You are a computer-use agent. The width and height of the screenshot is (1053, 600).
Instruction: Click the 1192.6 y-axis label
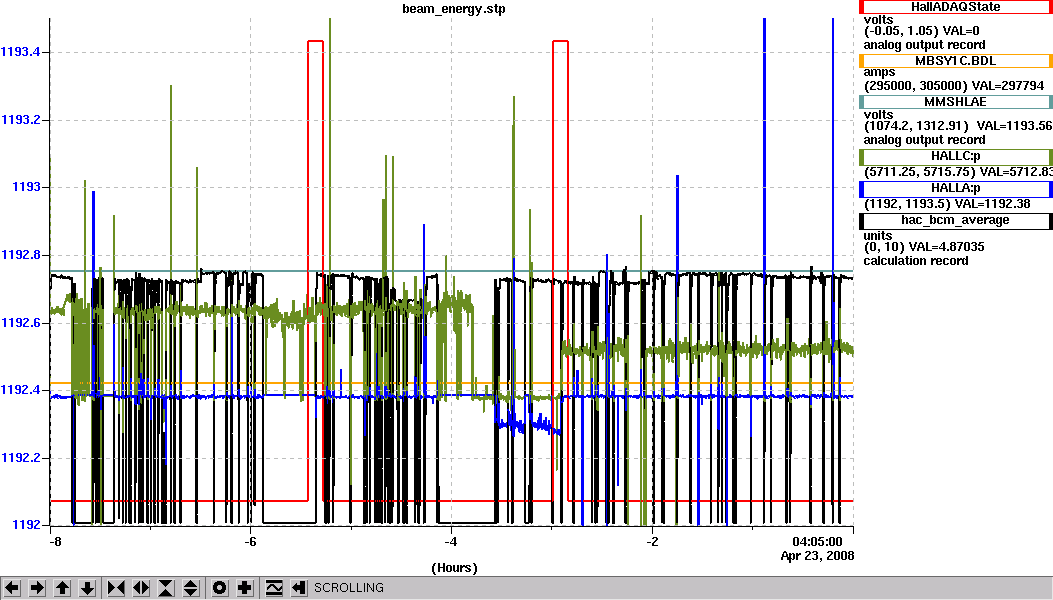[20, 323]
